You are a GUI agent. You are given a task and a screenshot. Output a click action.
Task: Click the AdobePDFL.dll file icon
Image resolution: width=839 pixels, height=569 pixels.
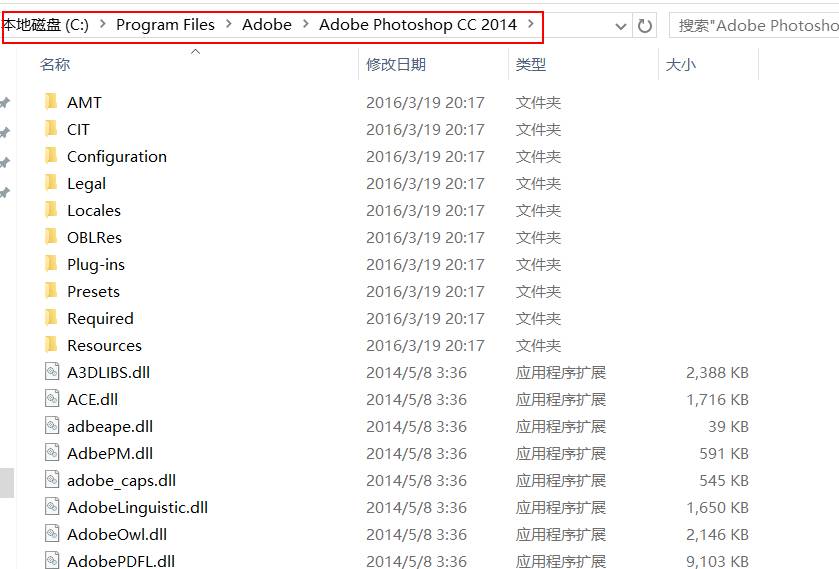(52, 560)
